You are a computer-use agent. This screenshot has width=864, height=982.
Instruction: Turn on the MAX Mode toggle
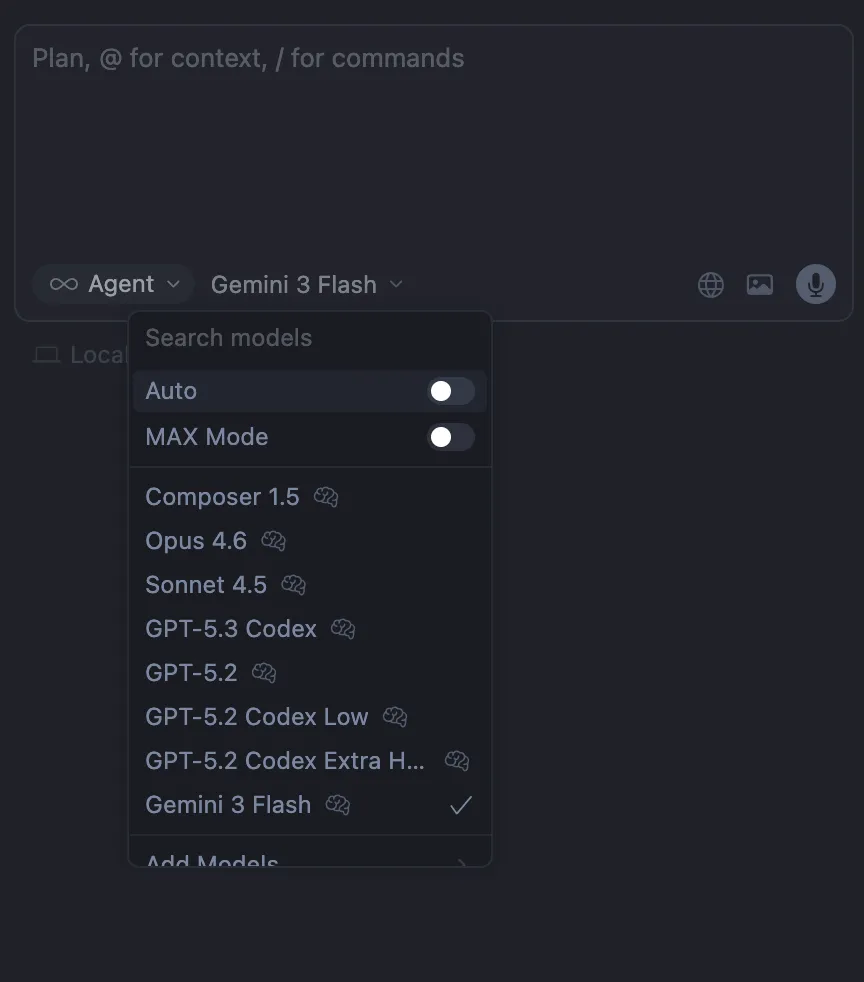451,437
